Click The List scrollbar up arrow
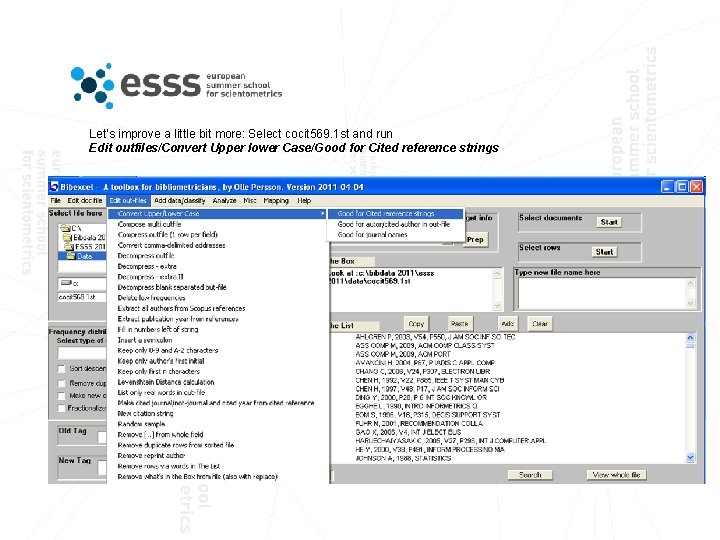 click(690, 338)
